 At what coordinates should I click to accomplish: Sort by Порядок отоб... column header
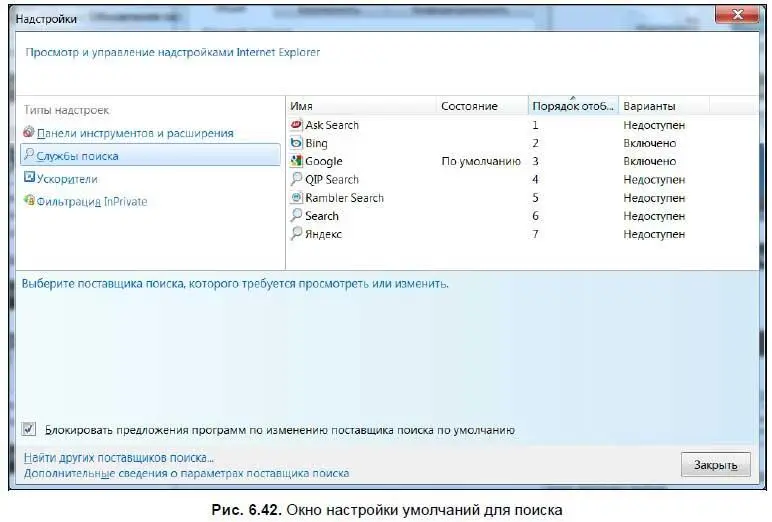pos(573,106)
